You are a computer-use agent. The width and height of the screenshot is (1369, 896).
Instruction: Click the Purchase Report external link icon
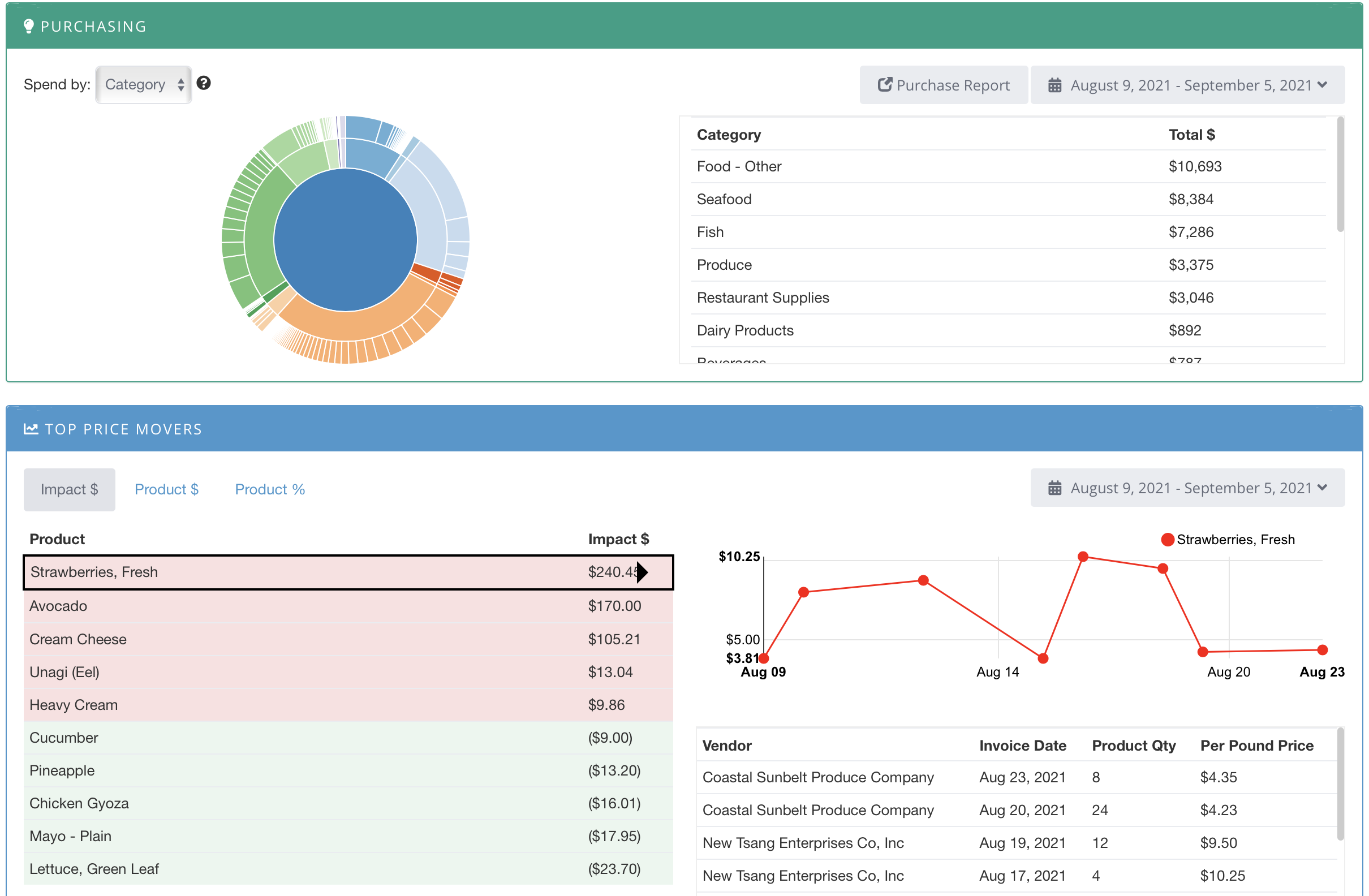885,84
